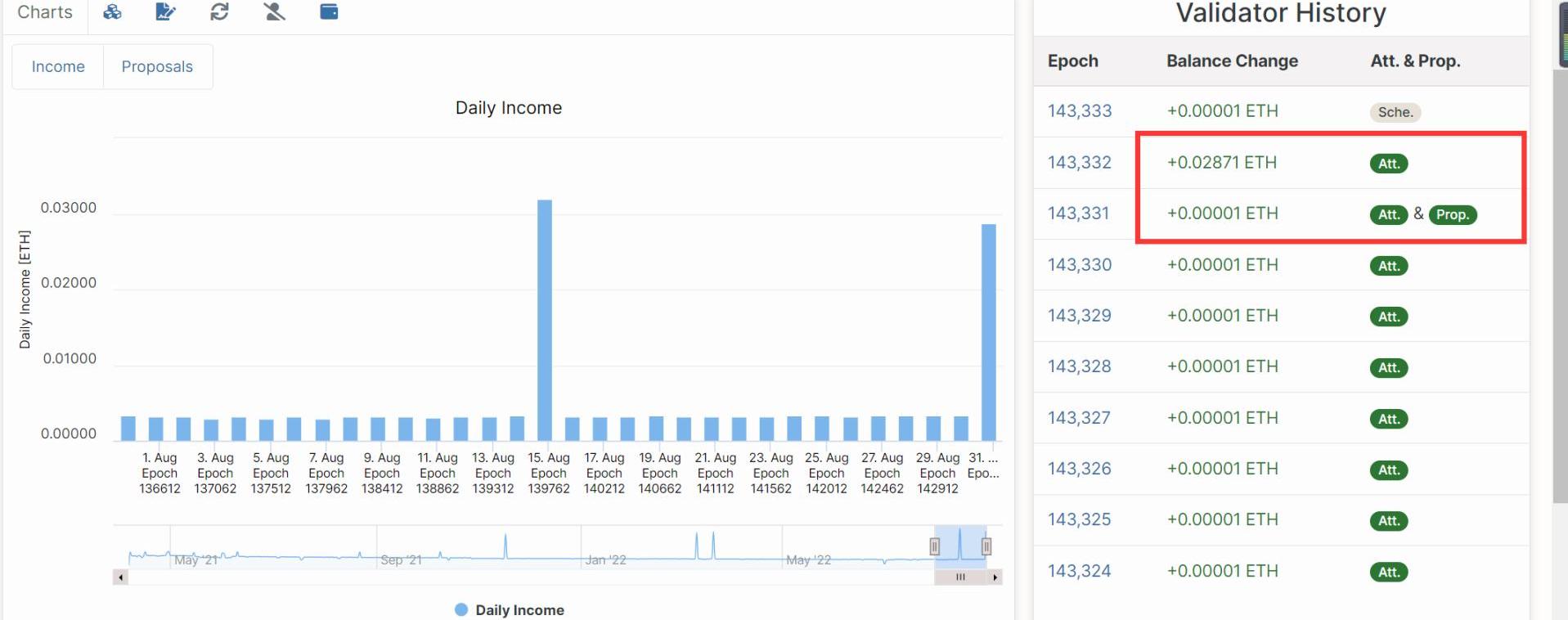Open epoch 143,332 details
Screen dimensions: 1568x620
[x=1080, y=163]
